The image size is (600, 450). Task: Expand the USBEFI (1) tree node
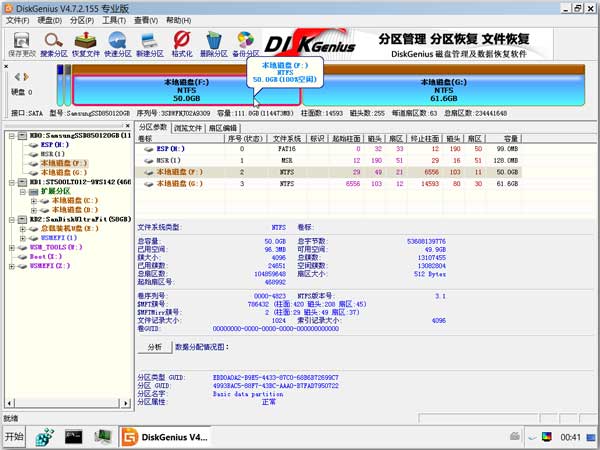point(23,238)
